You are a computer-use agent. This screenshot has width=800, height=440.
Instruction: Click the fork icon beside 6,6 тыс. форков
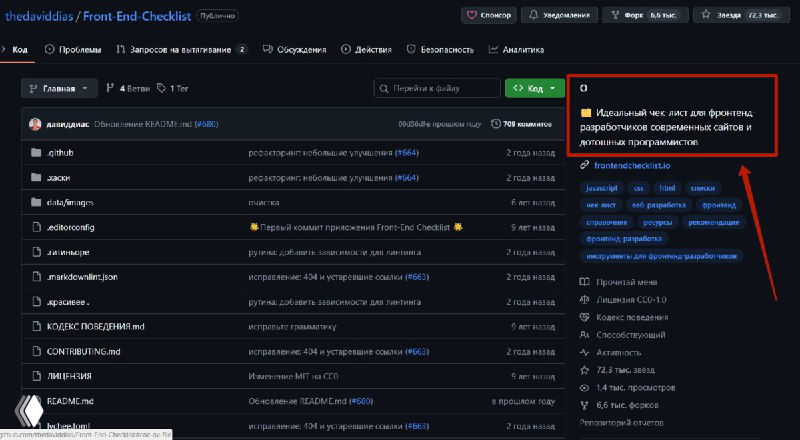[x=585, y=405]
